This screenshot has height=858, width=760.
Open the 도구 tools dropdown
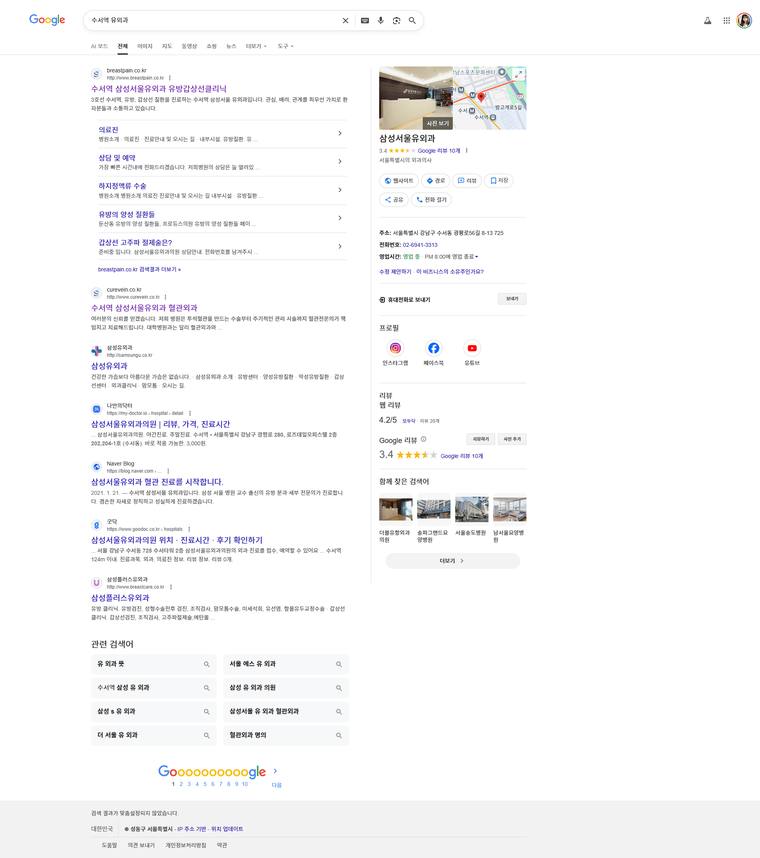click(286, 46)
